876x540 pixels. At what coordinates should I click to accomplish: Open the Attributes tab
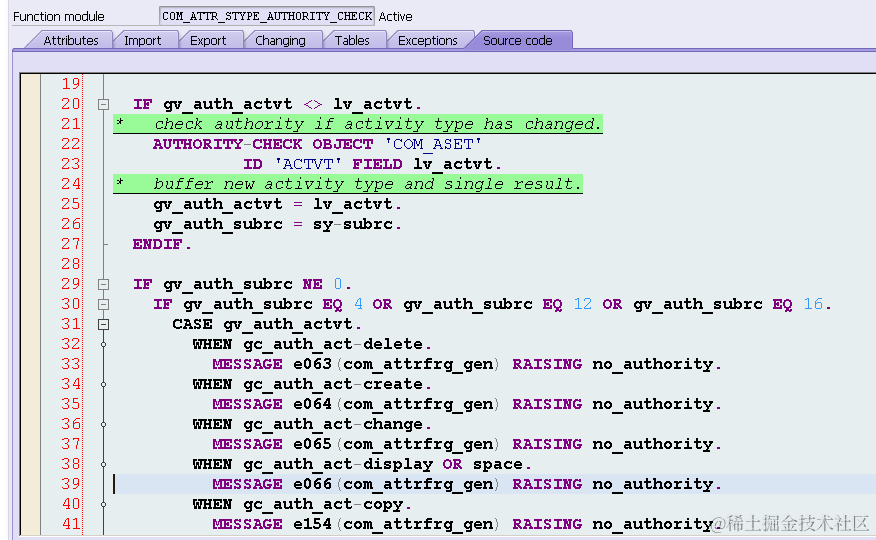pyautogui.click(x=70, y=40)
